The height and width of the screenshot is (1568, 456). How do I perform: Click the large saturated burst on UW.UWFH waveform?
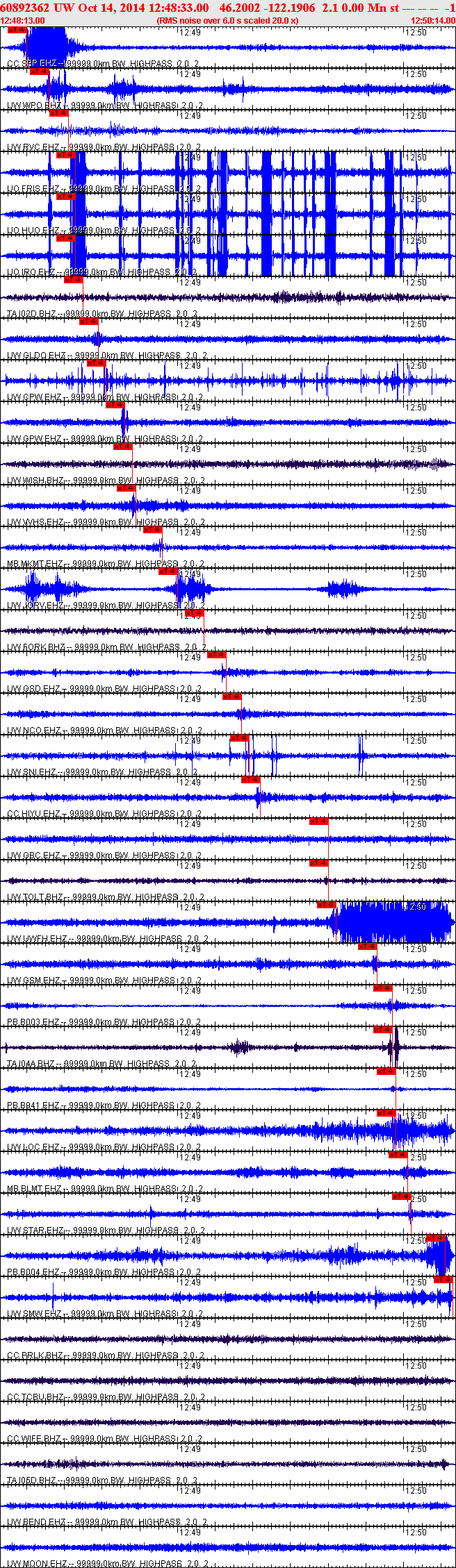[x=393, y=922]
